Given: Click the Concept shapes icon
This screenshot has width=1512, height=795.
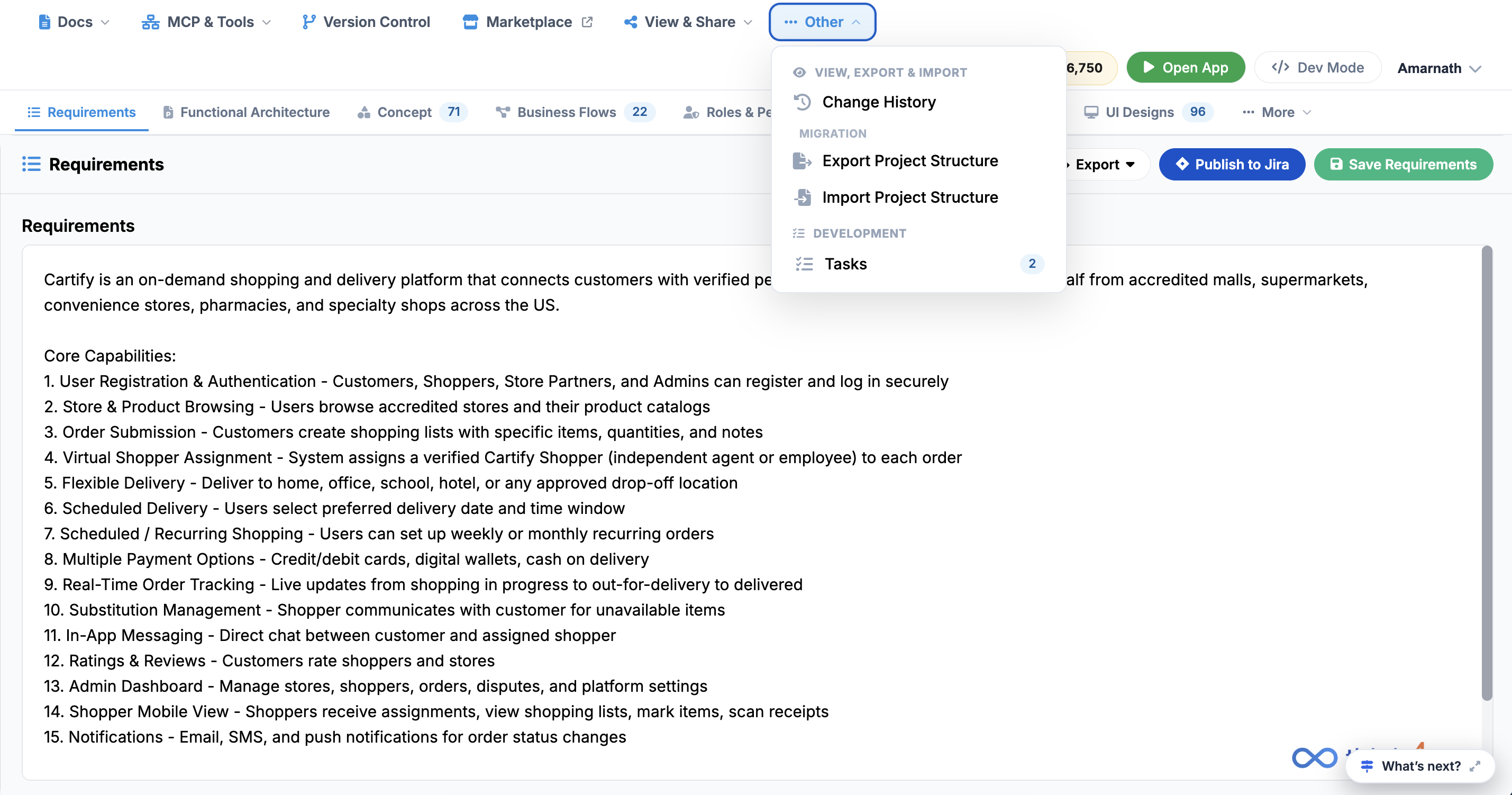Looking at the screenshot, I should pyautogui.click(x=364, y=112).
